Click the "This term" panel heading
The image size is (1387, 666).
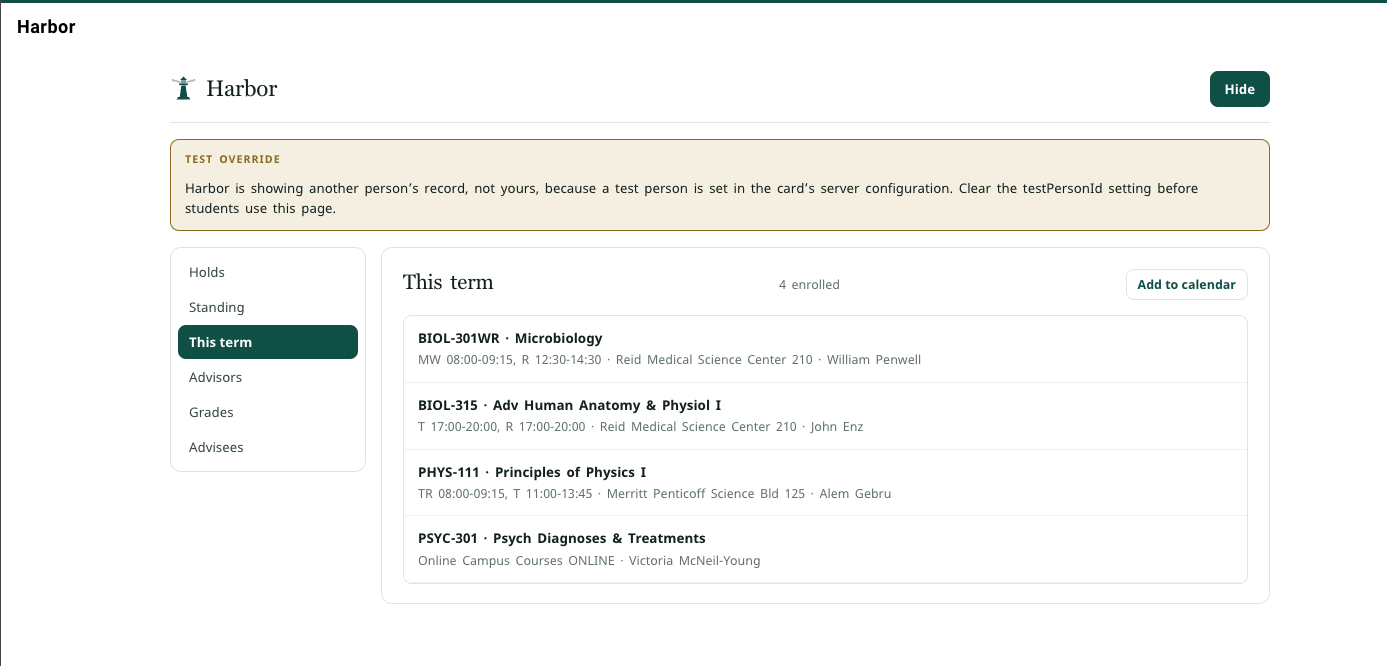tap(448, 282)
